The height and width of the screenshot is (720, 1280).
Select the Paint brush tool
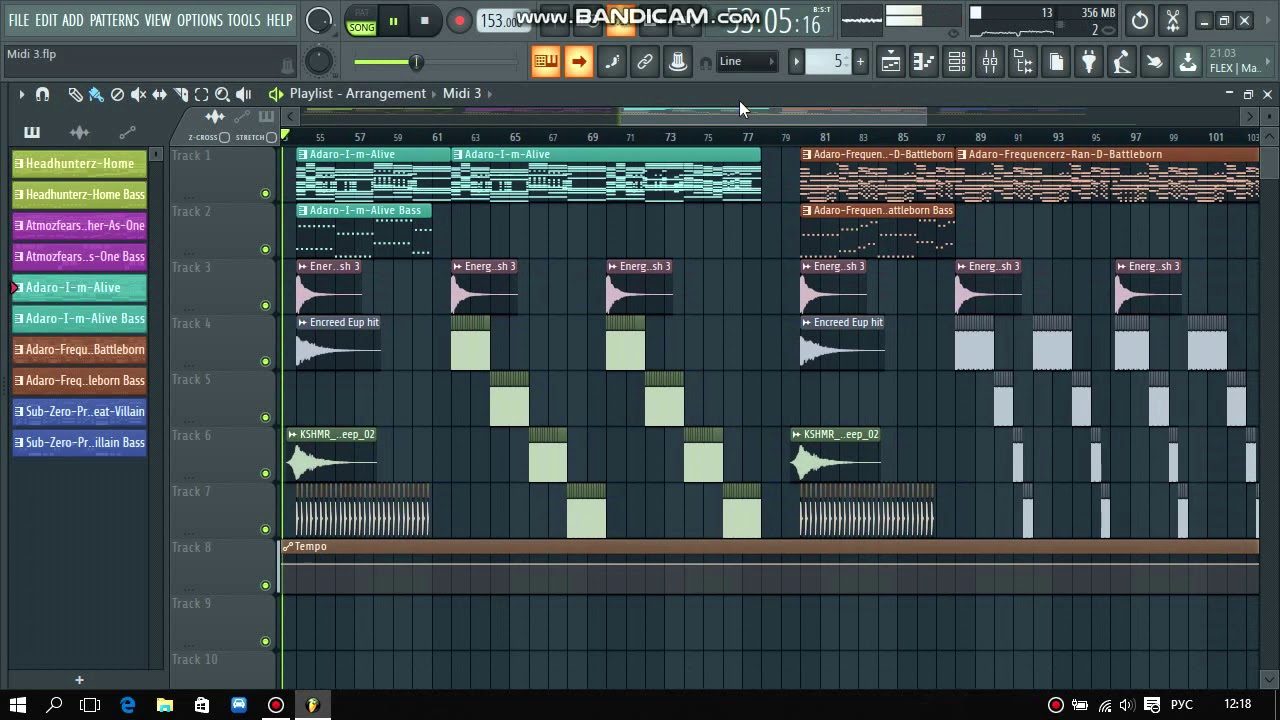pyautogui.click(x=96, y=94)
